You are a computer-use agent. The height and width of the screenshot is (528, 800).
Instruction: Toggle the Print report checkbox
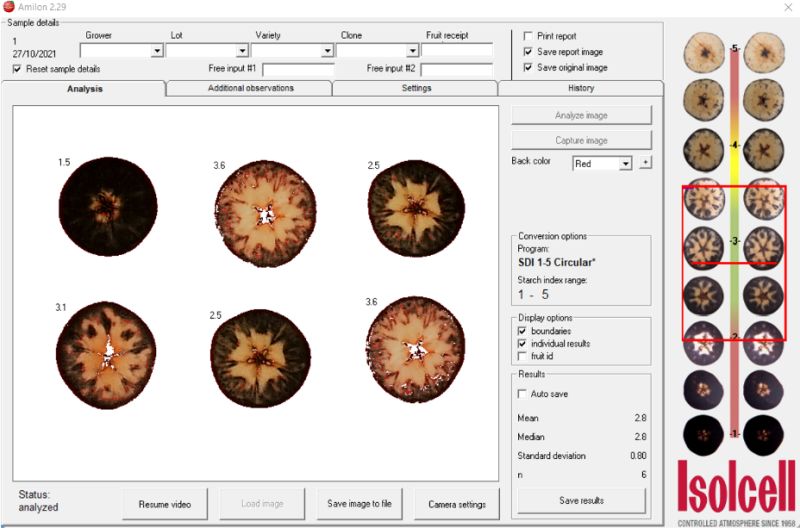coord(528,36)
